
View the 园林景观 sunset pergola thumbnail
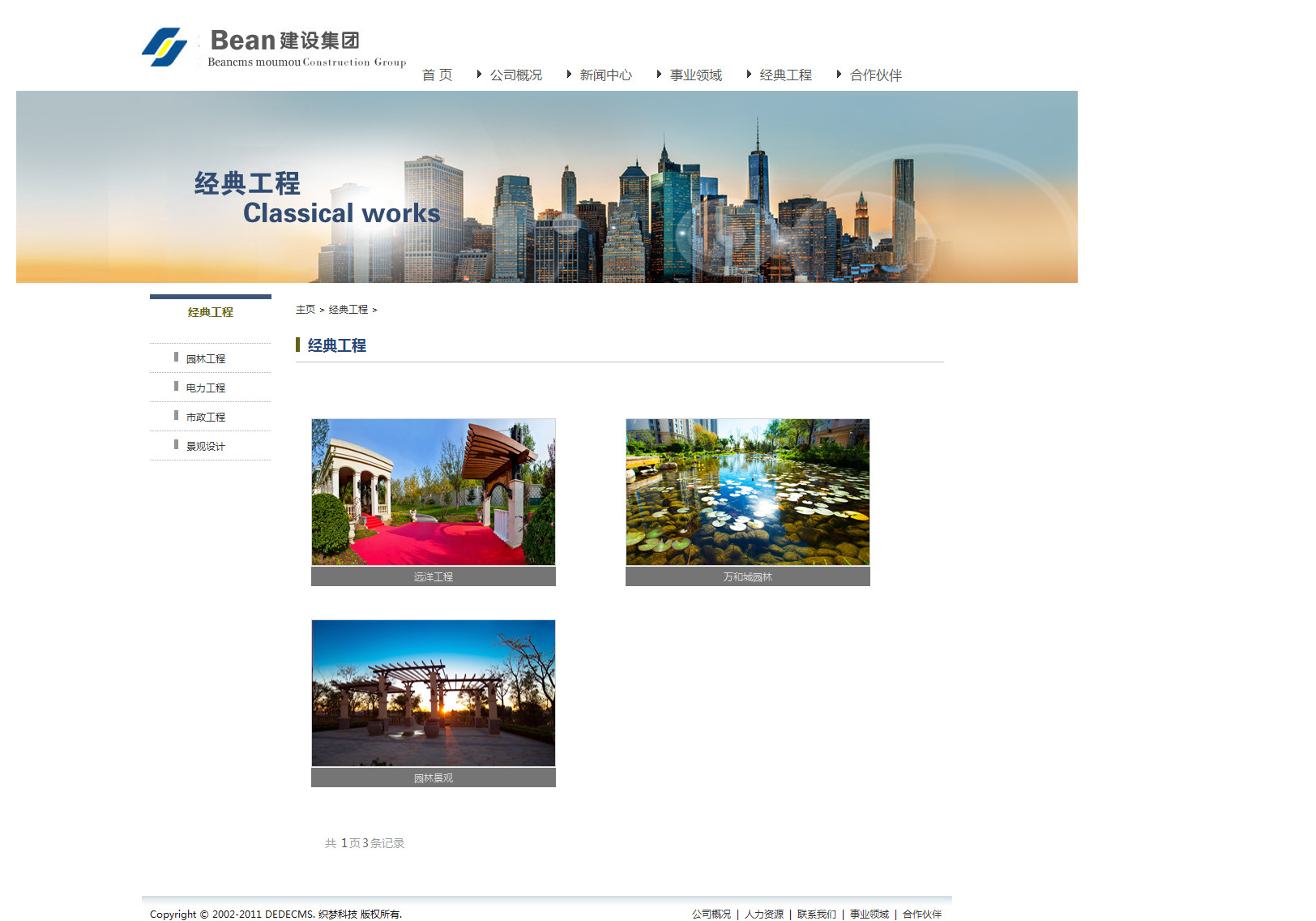pos(434,693)
